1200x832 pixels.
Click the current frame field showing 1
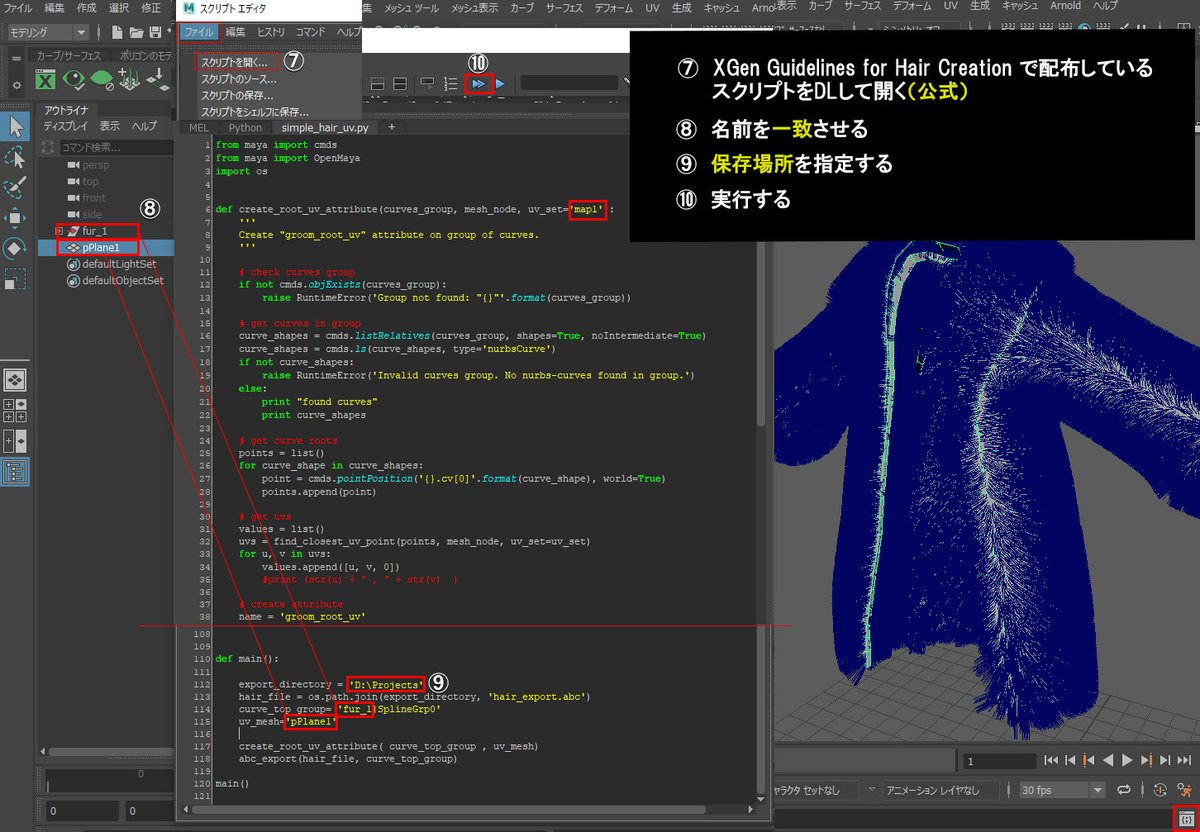1000,761
